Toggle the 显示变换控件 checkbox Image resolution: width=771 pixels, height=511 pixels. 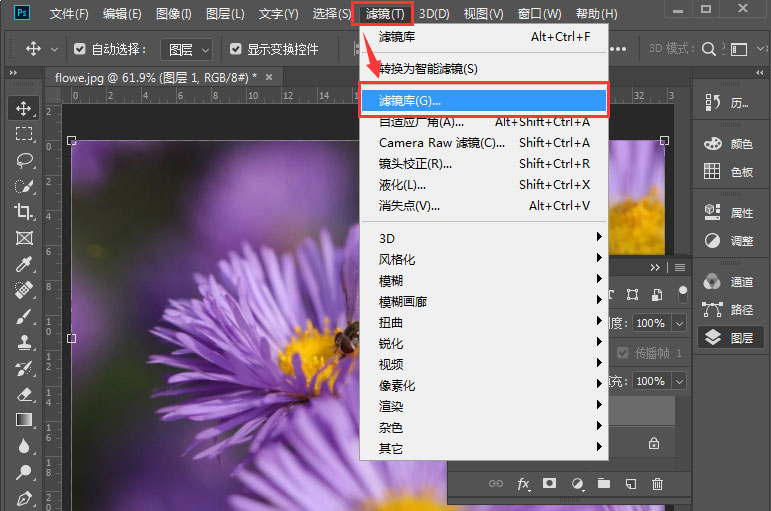(236, 49)
